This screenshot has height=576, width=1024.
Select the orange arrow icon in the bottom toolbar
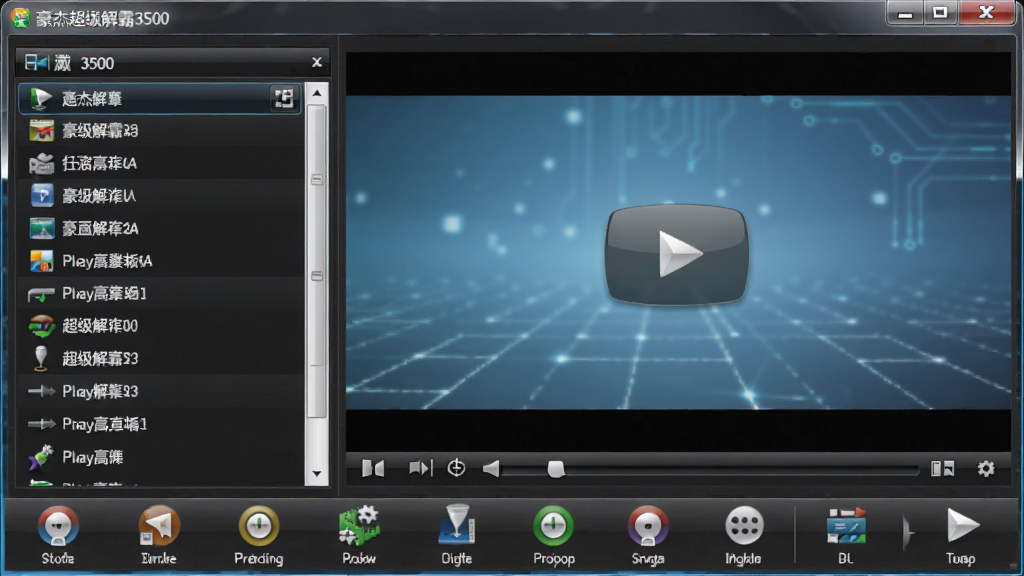[x=158, y=526]
